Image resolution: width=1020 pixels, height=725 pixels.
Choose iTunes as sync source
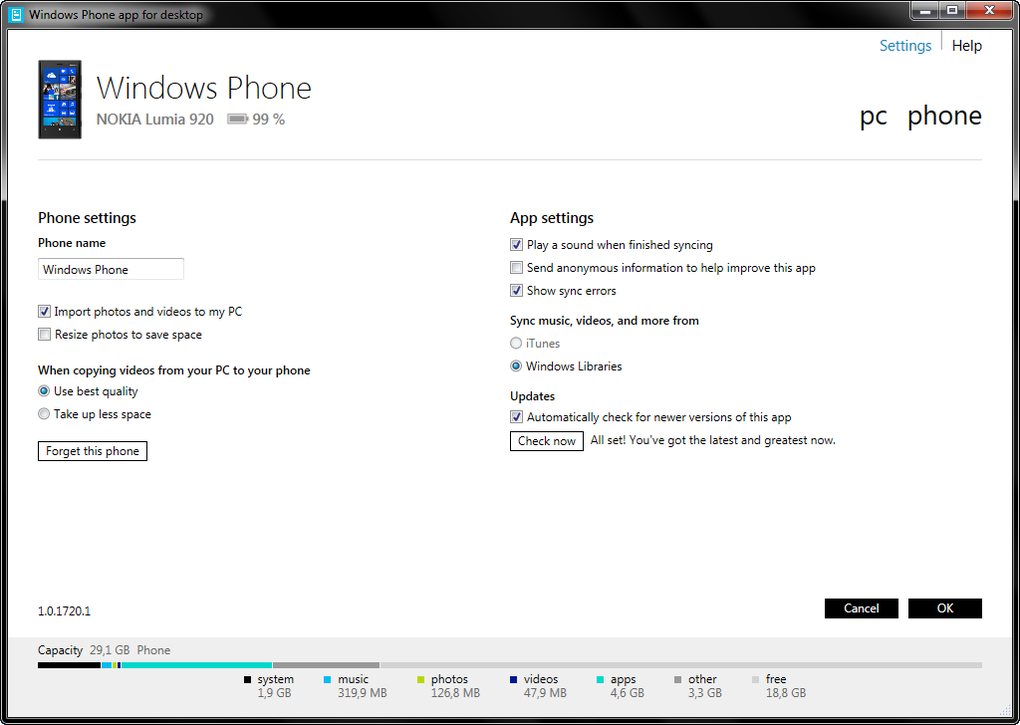pyautogui.click(x=516, y=343)
